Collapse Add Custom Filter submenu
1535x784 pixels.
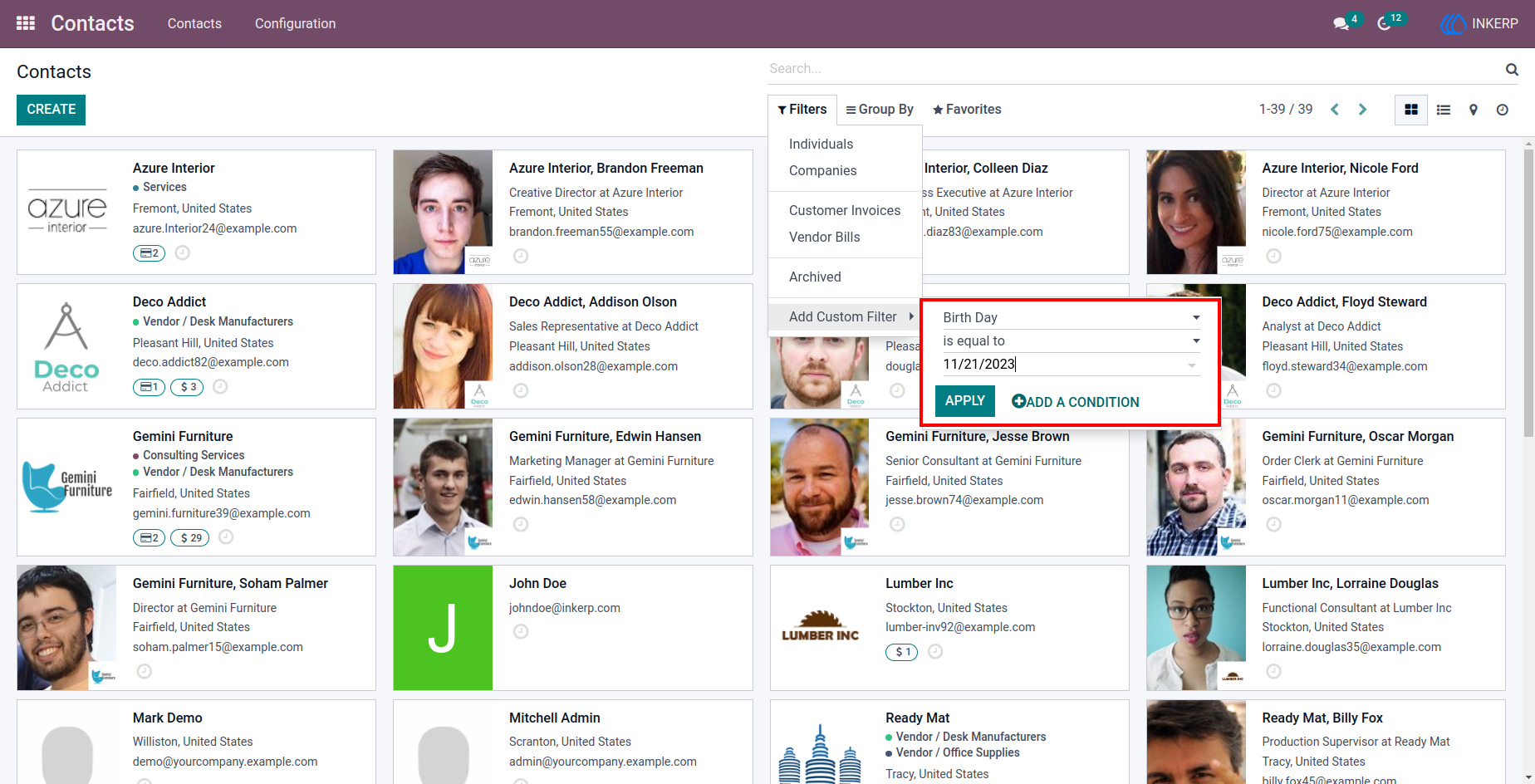(x=845, y=317)
